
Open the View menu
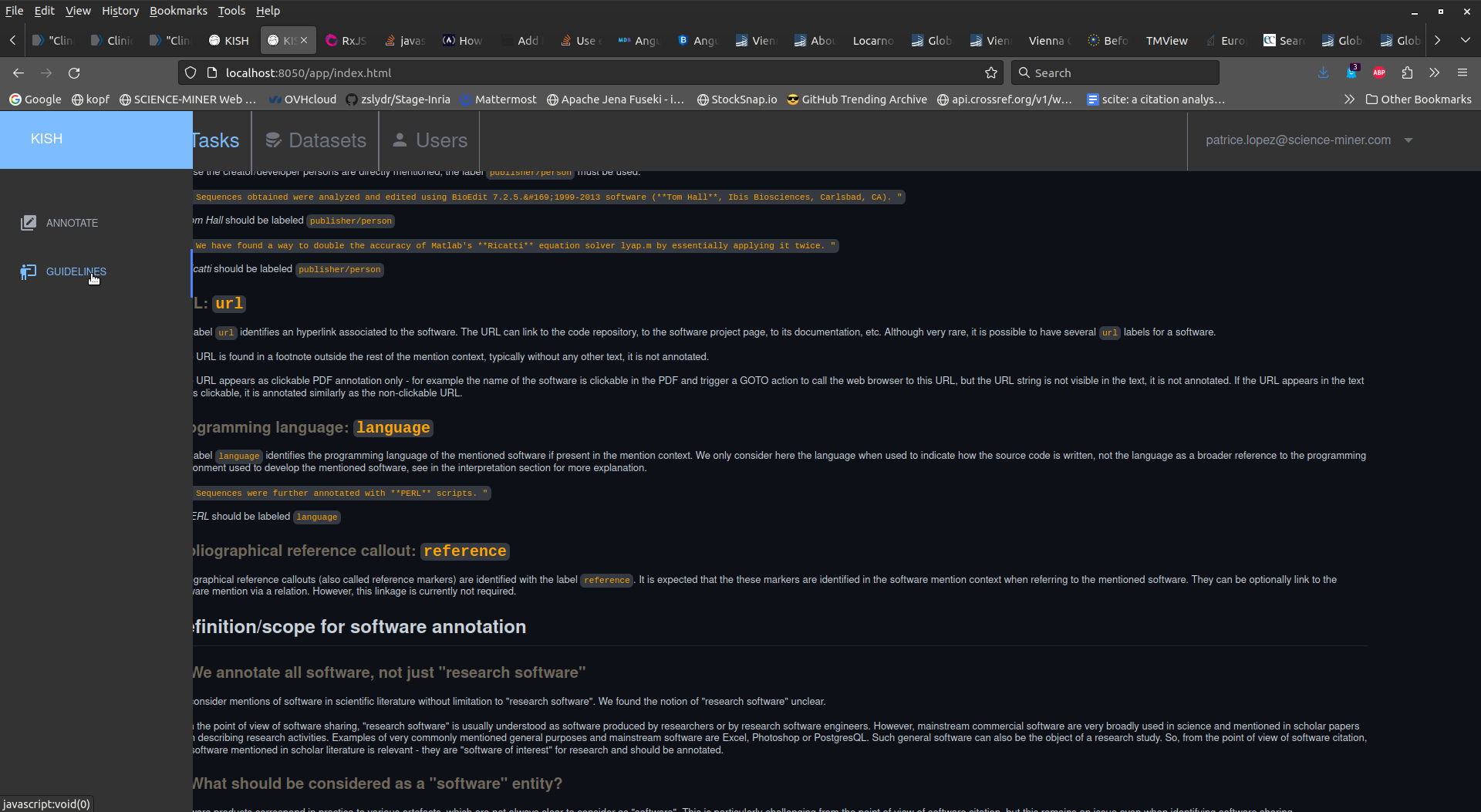pos(78,11)
